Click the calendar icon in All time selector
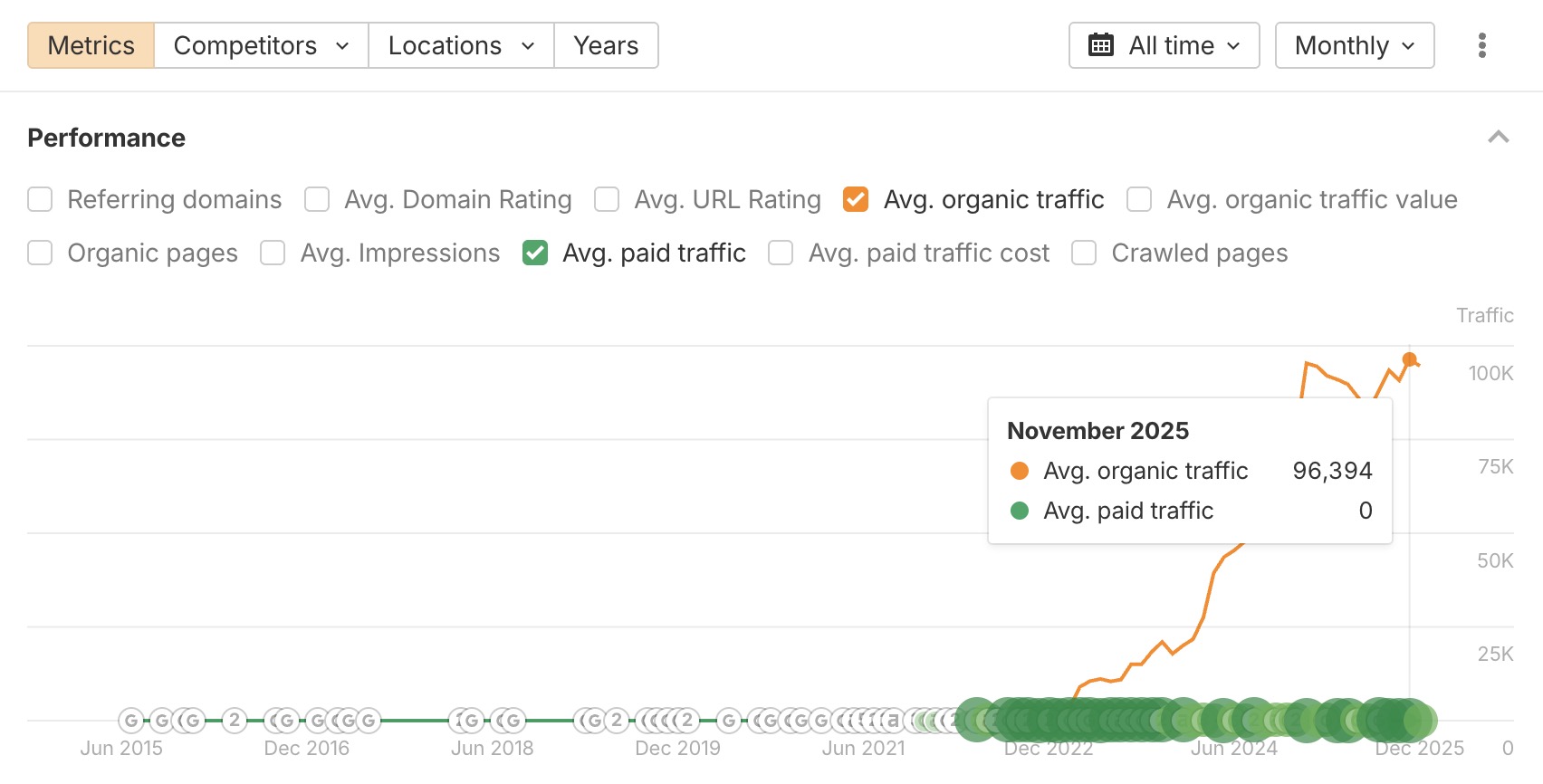 (1100, 45)
